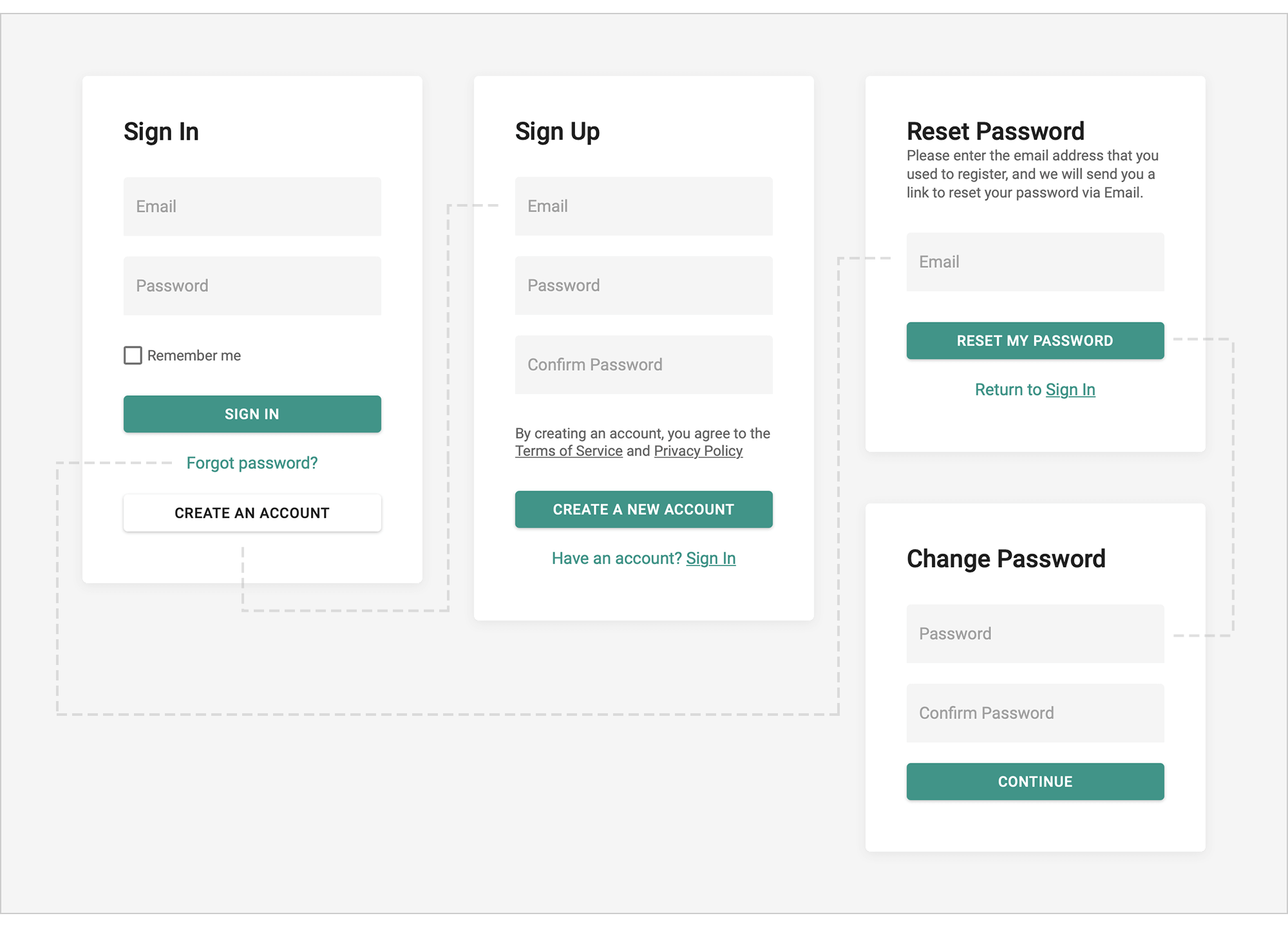Enable the Remember me checkbox

click(x=133, y=355)
